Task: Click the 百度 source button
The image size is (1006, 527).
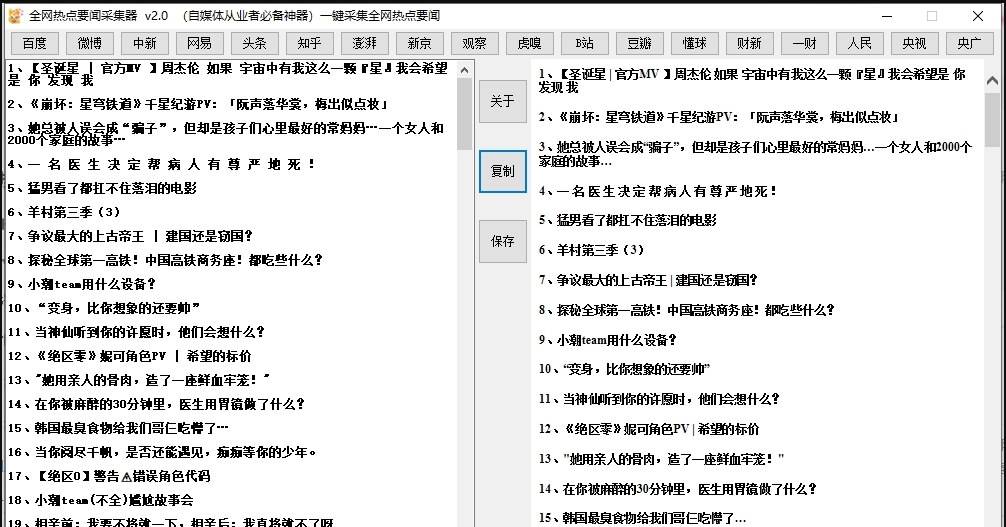Action: click(35, 44)
